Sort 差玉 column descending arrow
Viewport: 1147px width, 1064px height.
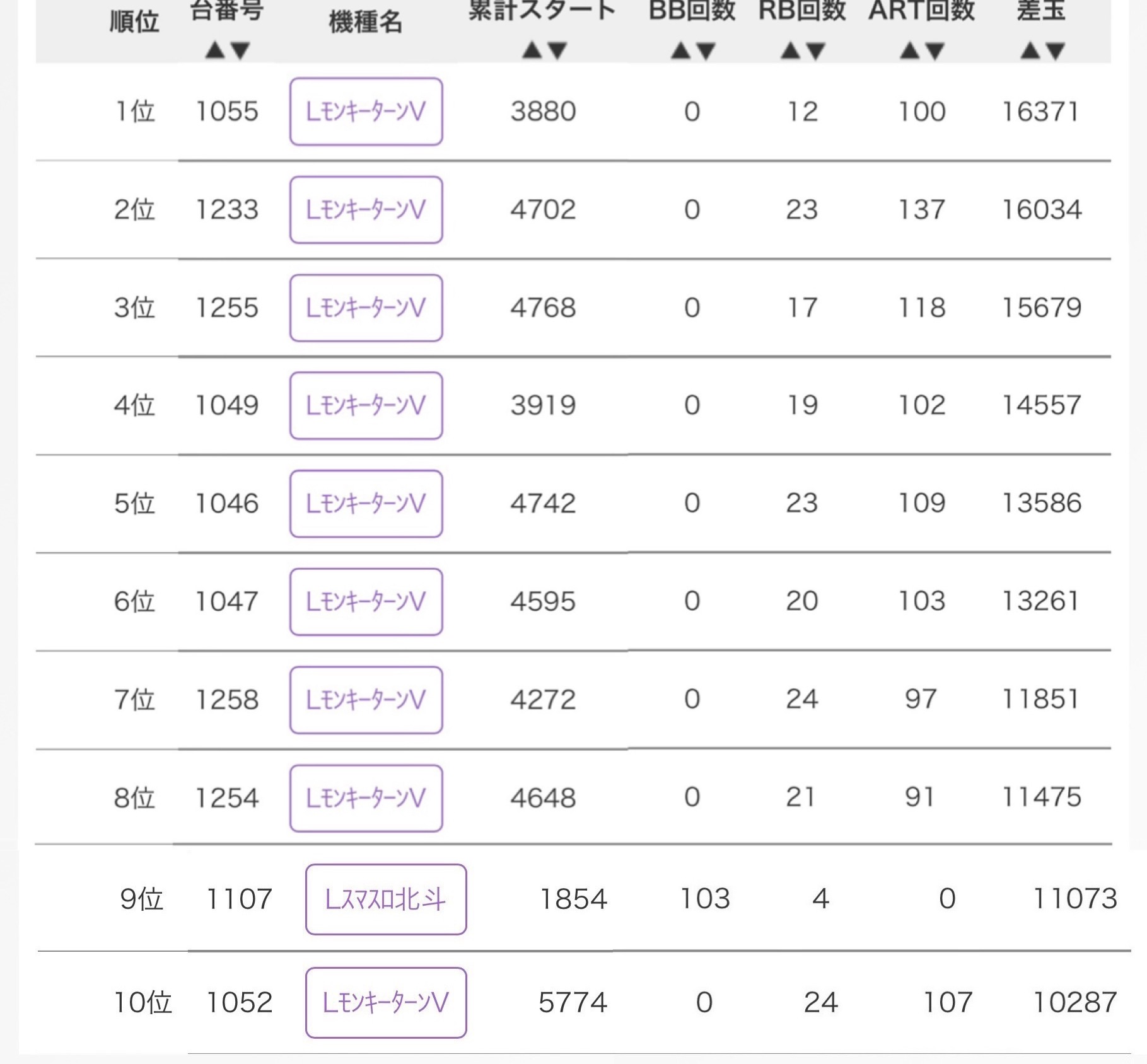coord(1056,50)
